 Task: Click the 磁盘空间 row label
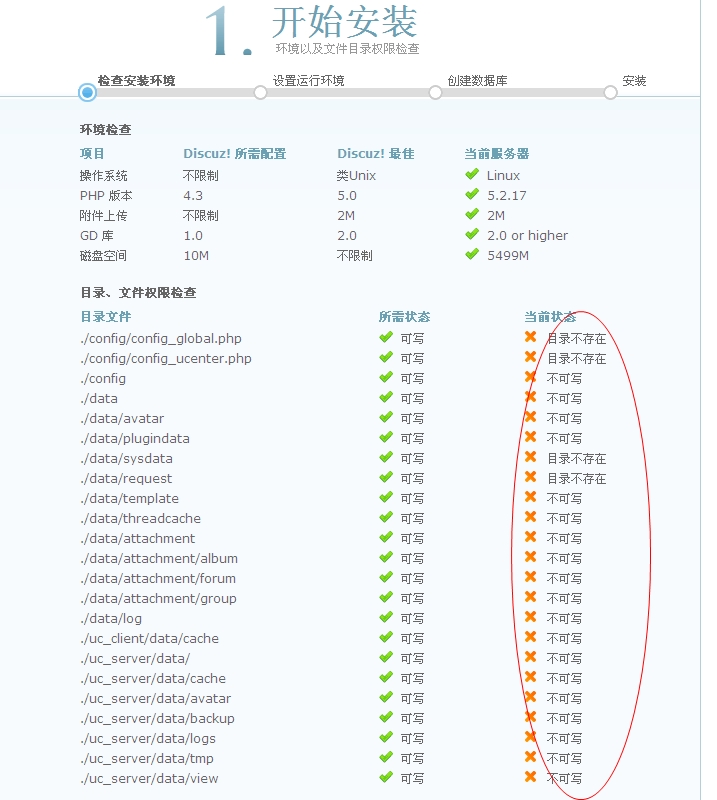click(103, 256)
